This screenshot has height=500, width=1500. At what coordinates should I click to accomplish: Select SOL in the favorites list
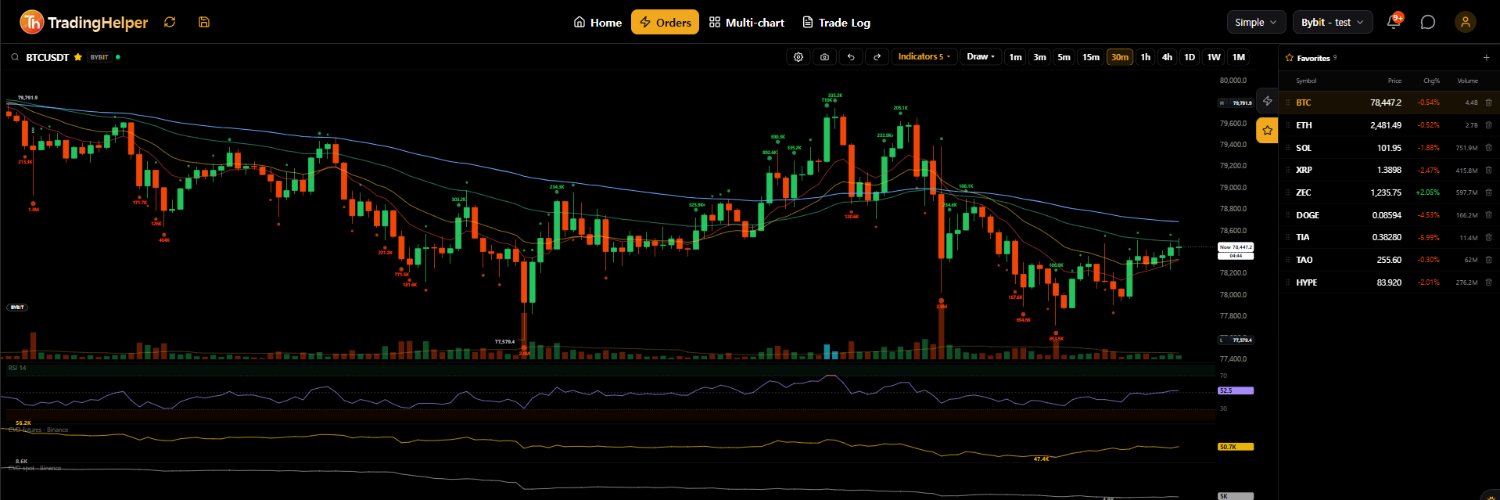coord(1389,147)
